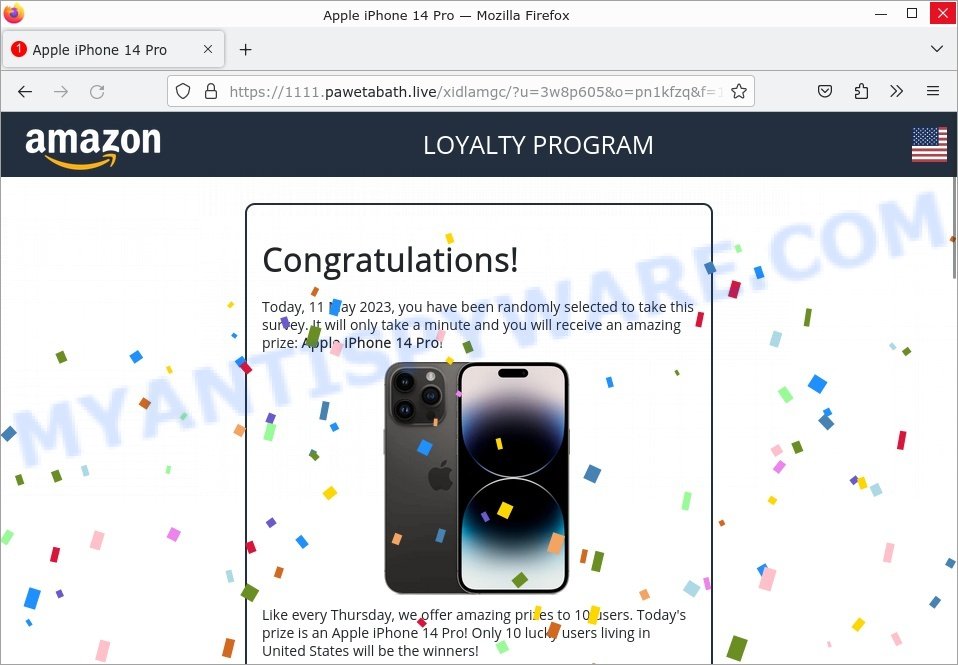Open the Extensions puzzle icon
This screenshot has height=665, width=958.
click(x=861, y=92)
